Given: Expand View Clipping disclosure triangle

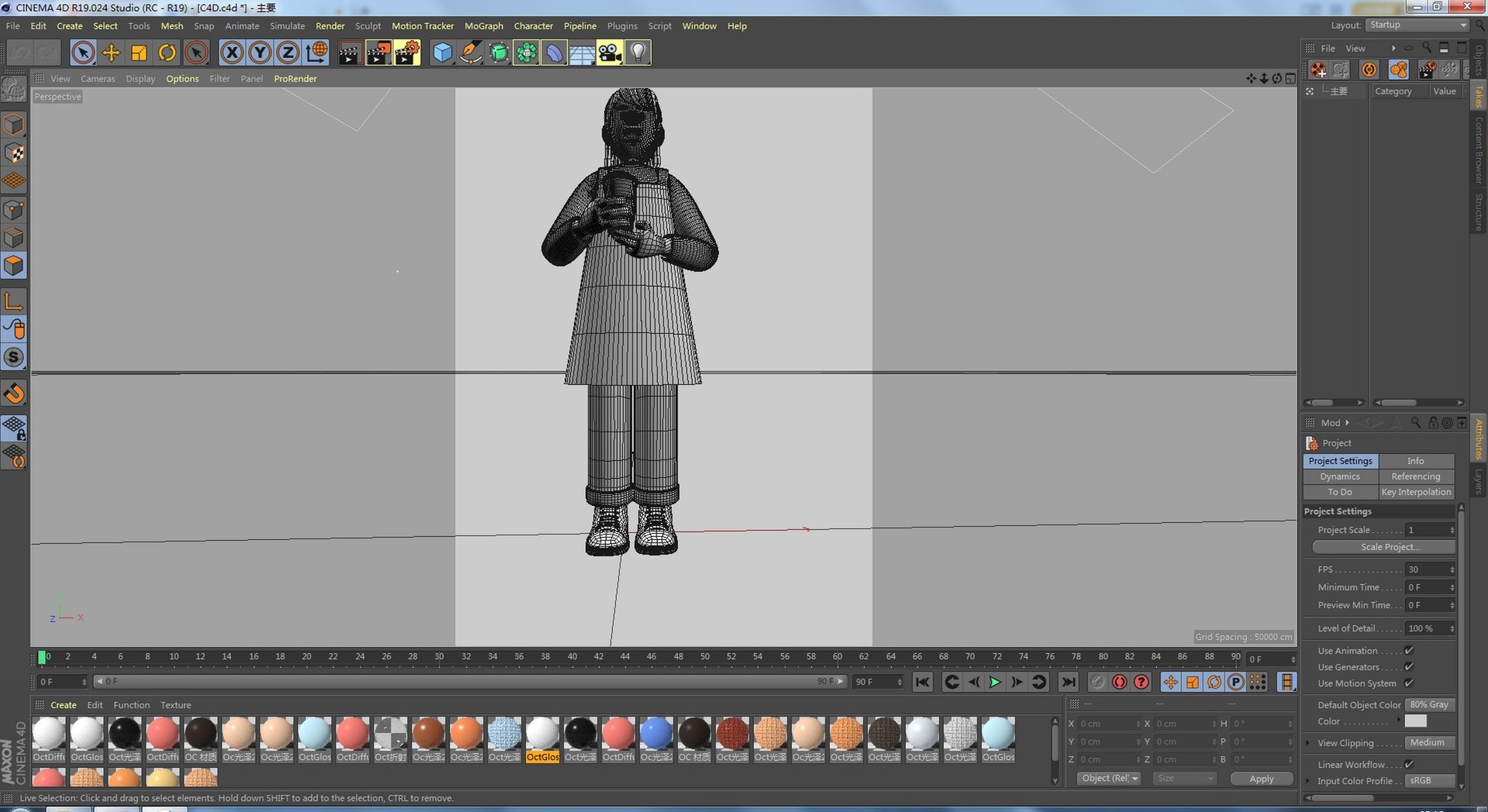Looking at the screenshot, I should [x=1308, y=743].
